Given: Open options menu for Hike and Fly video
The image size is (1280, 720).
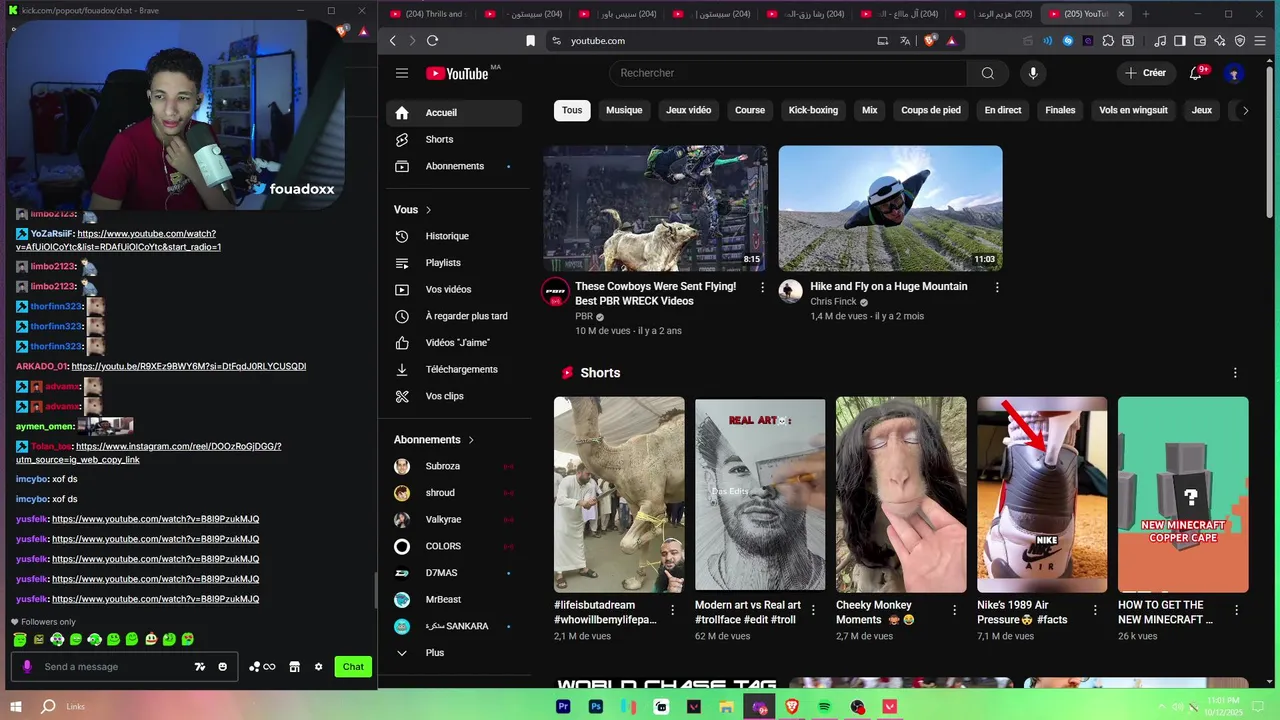Looking at the screenshot, I should (x=997, y=287).
